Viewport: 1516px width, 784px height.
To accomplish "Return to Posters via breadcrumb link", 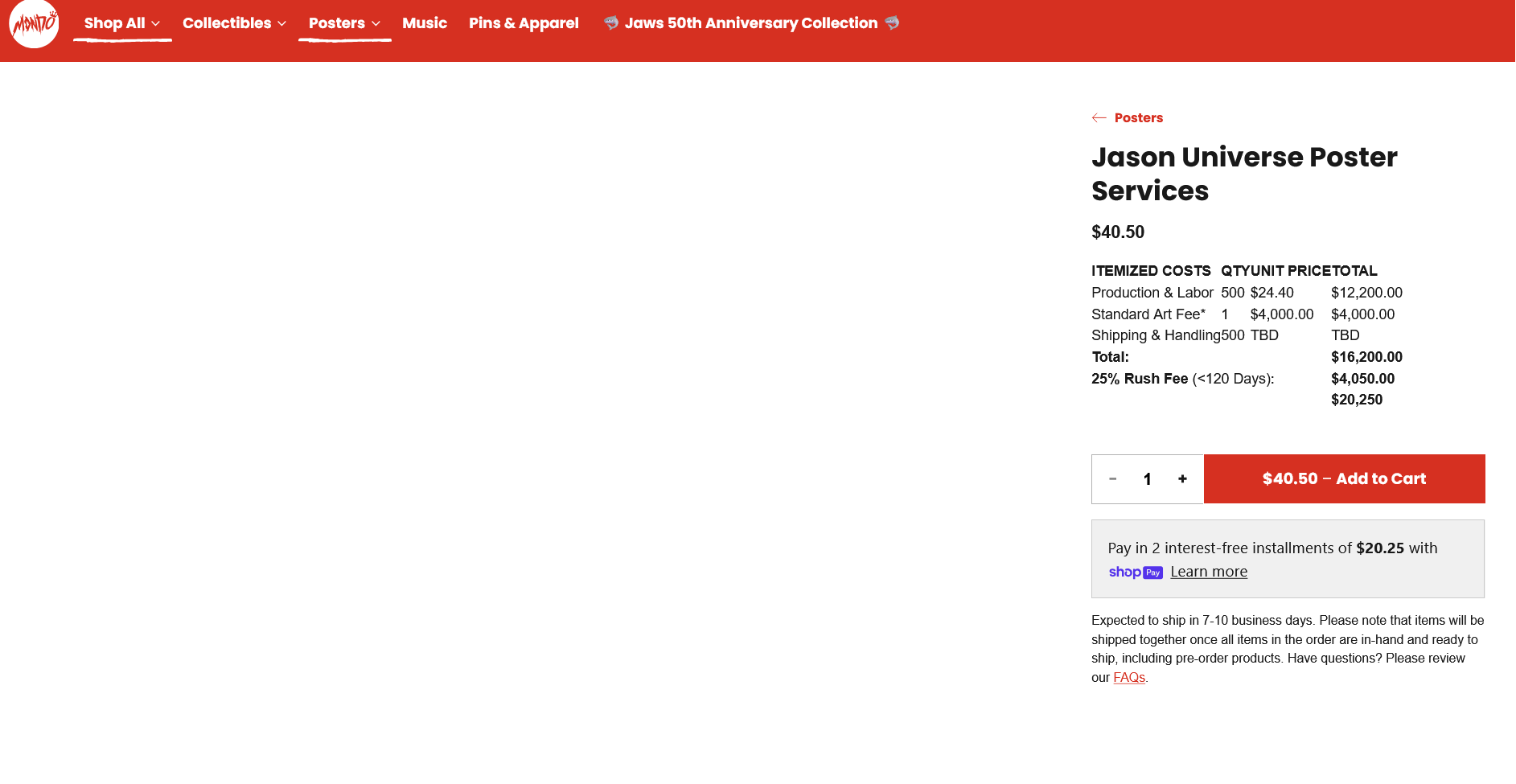I will [x=1139, y=118].
